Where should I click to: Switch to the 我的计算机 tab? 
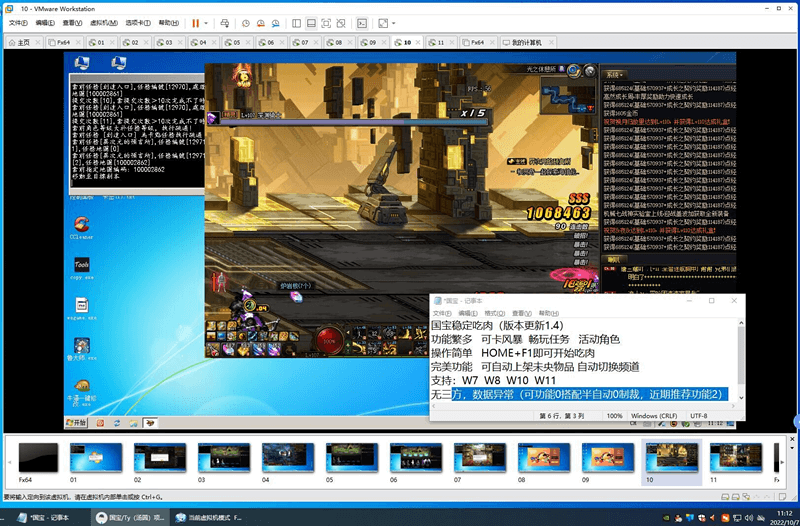527,42
